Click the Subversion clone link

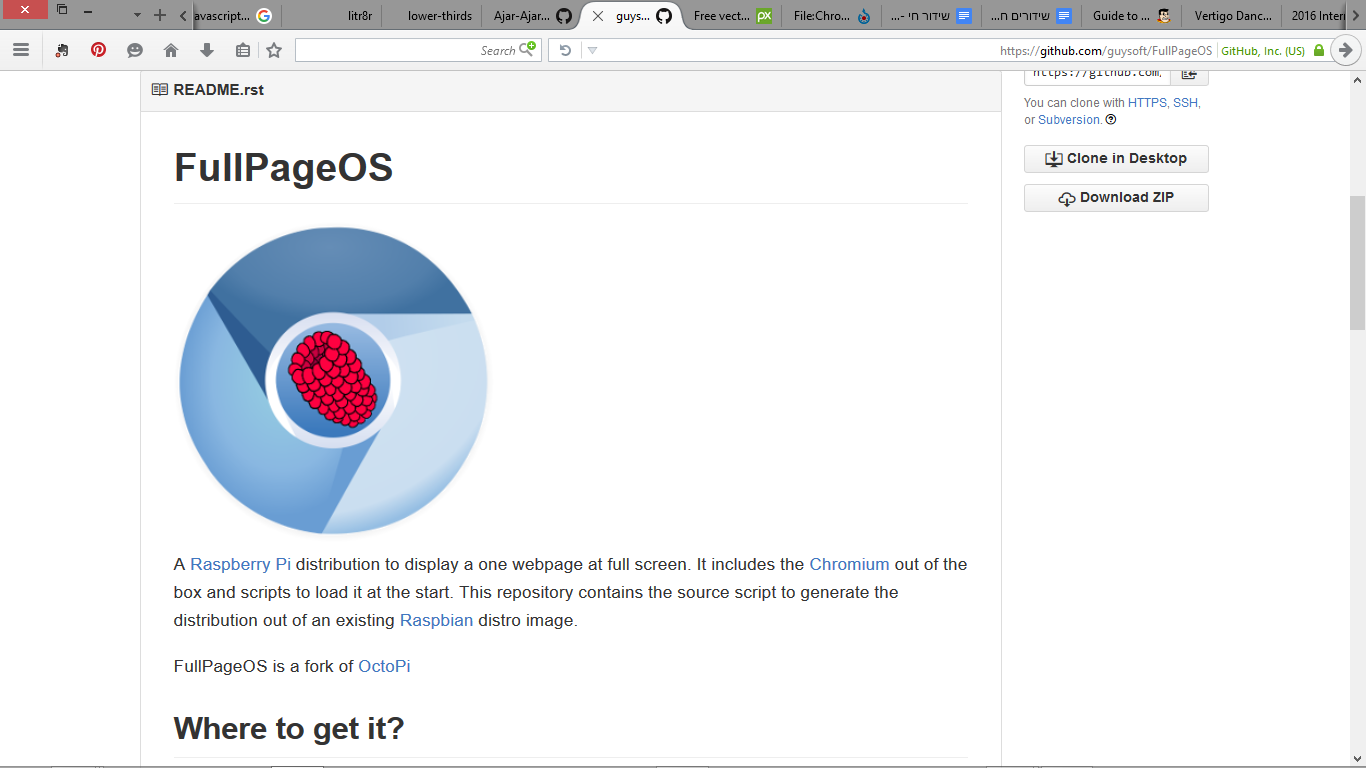(1069, 119)
